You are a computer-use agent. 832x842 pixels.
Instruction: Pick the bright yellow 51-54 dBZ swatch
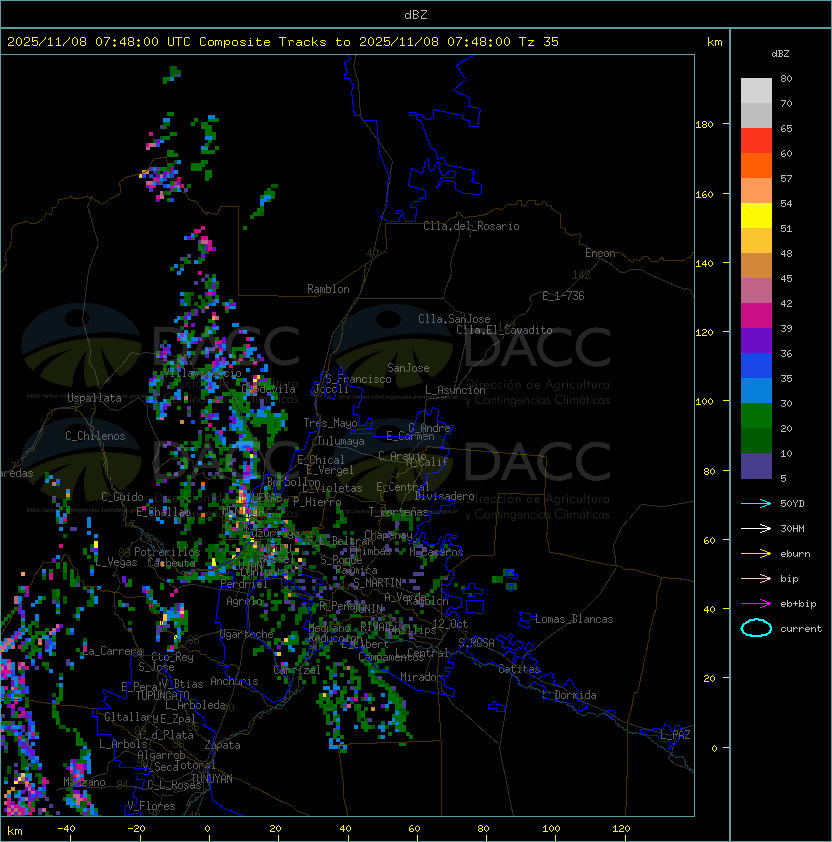(x=756, y=215)
